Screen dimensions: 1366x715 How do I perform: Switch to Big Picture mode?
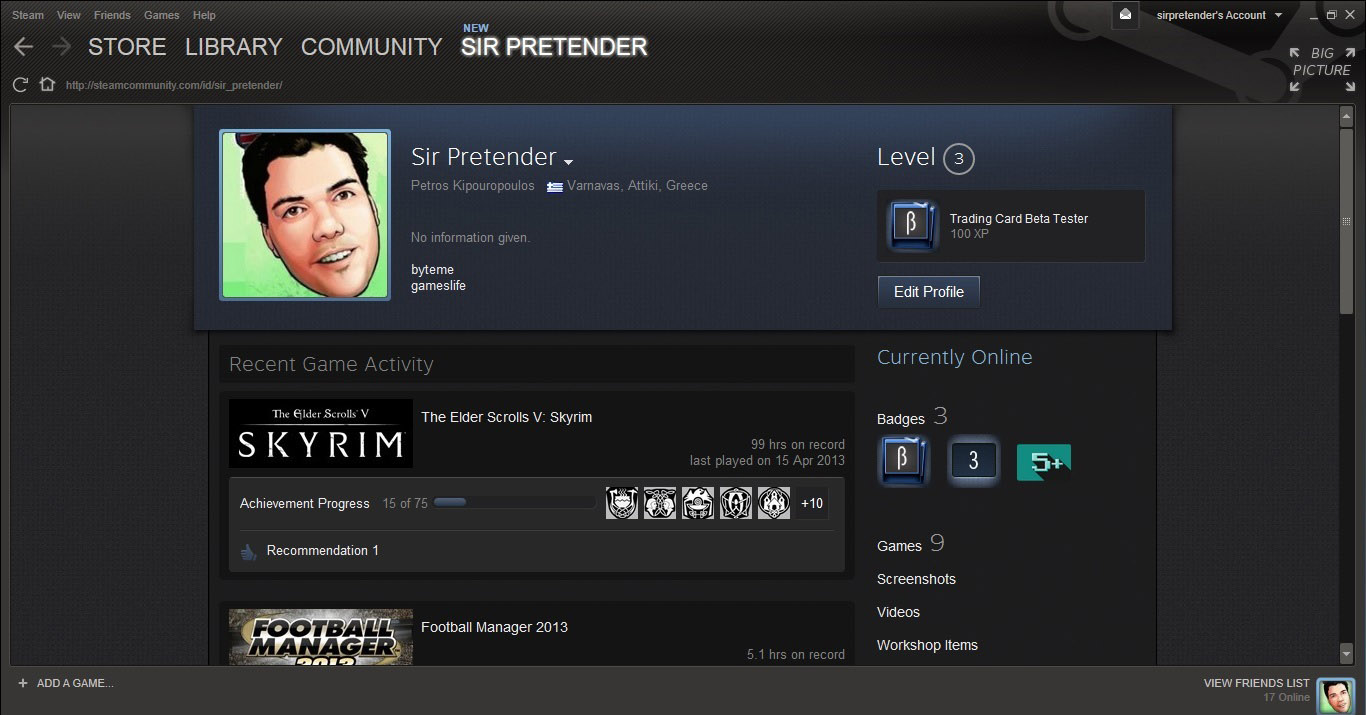click(x=1322, y=70)
